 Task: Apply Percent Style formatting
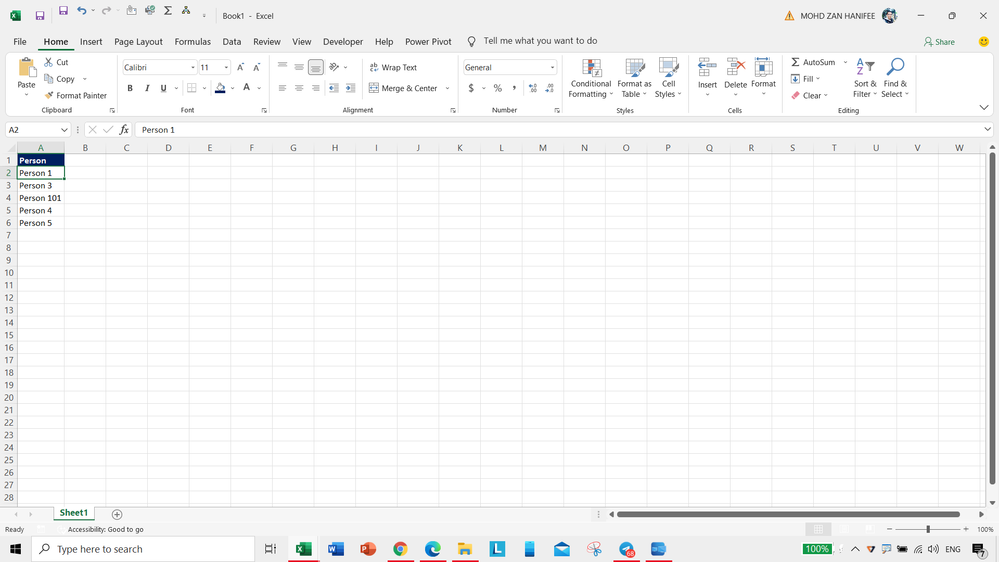pyautogui.click(x=498, y=88)
